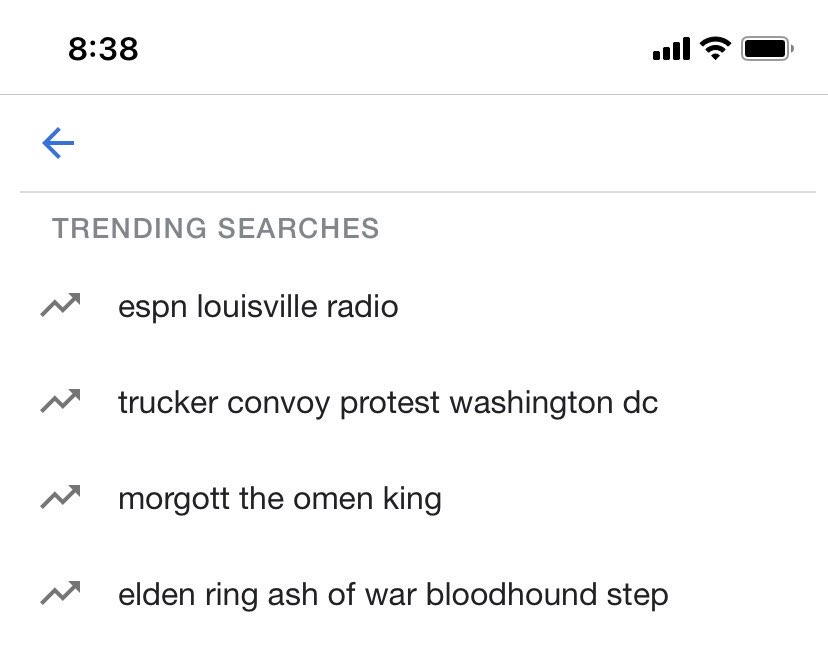
Task: Click the word 'louisville' in the first suggestion
Action: [x=257, y=306]
